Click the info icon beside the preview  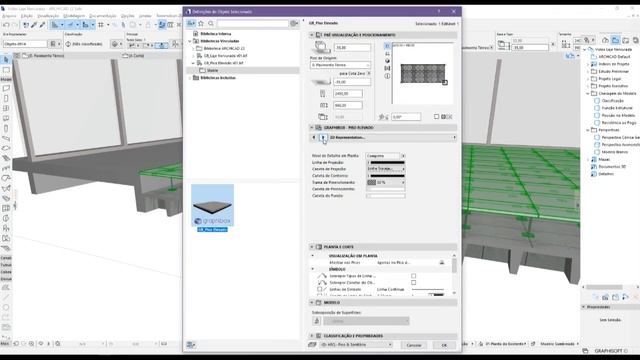point(387,76)
